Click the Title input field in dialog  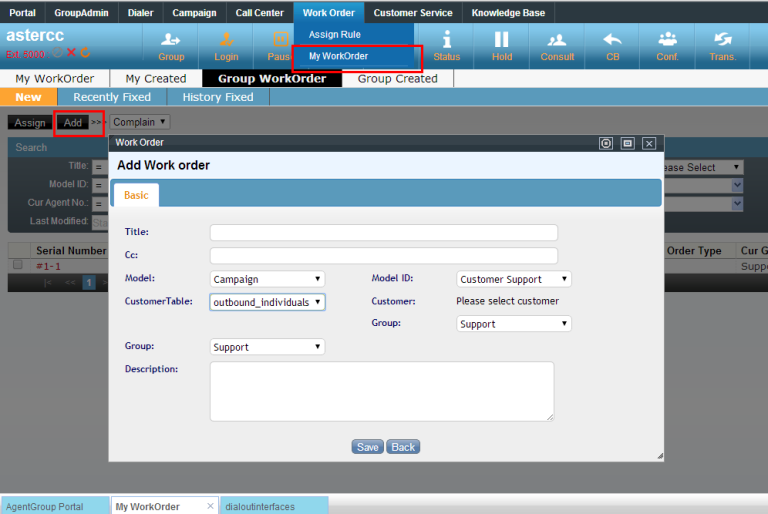383,232
